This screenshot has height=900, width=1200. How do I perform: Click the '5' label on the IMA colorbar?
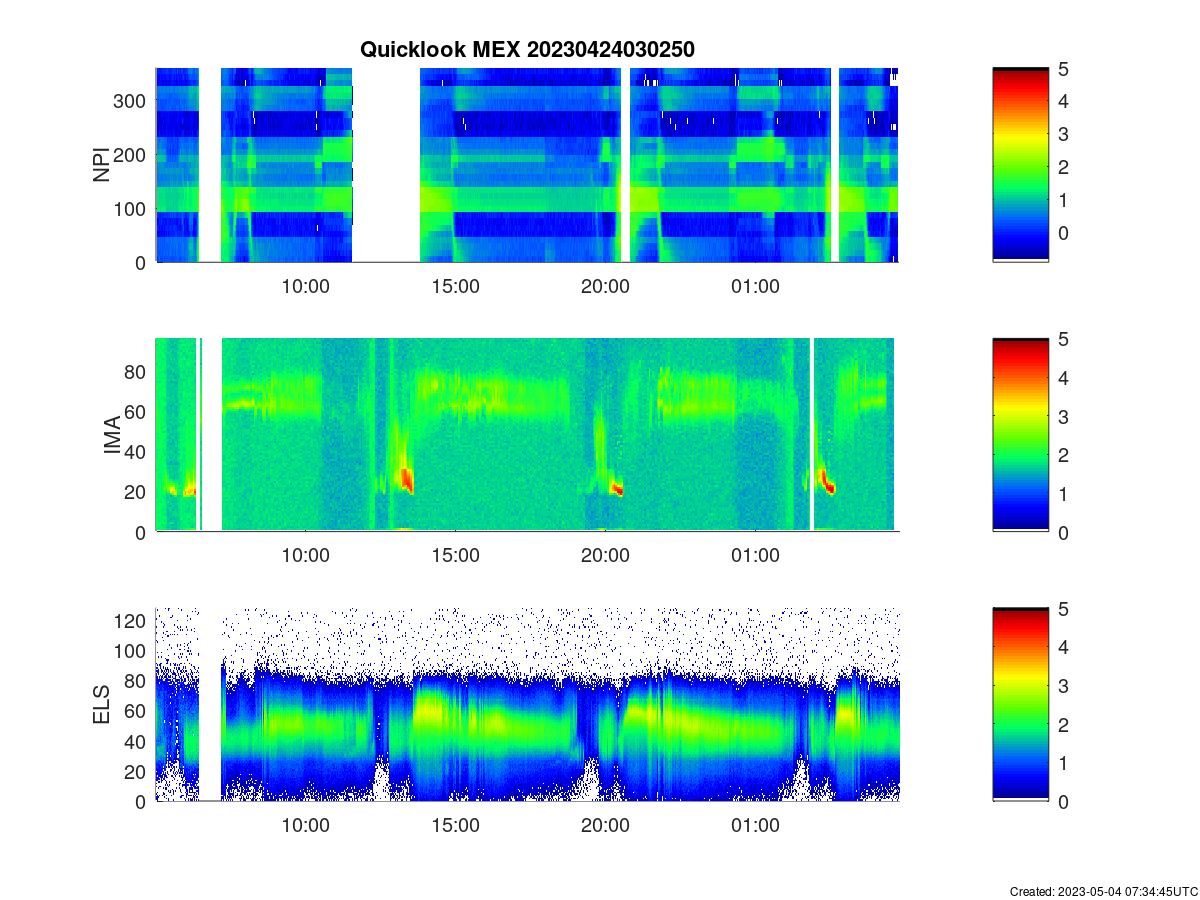point(1062,339)
